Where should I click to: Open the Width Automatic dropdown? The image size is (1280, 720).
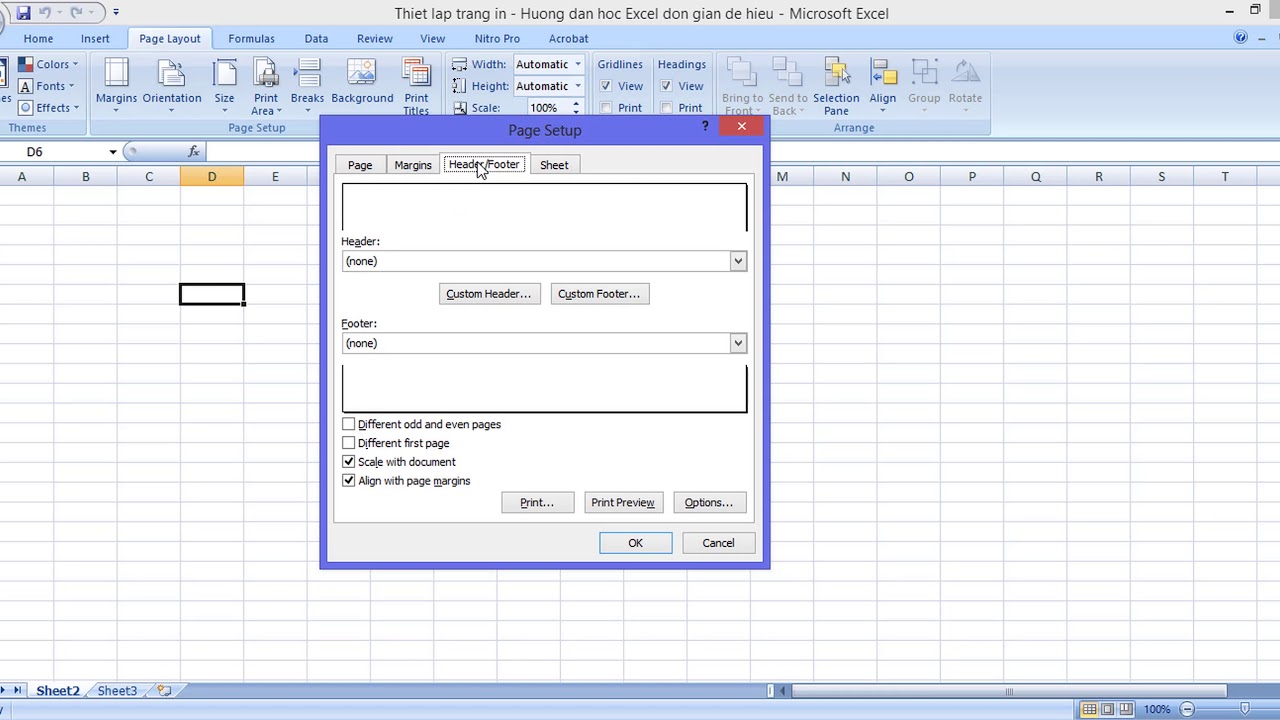[577, 64]
